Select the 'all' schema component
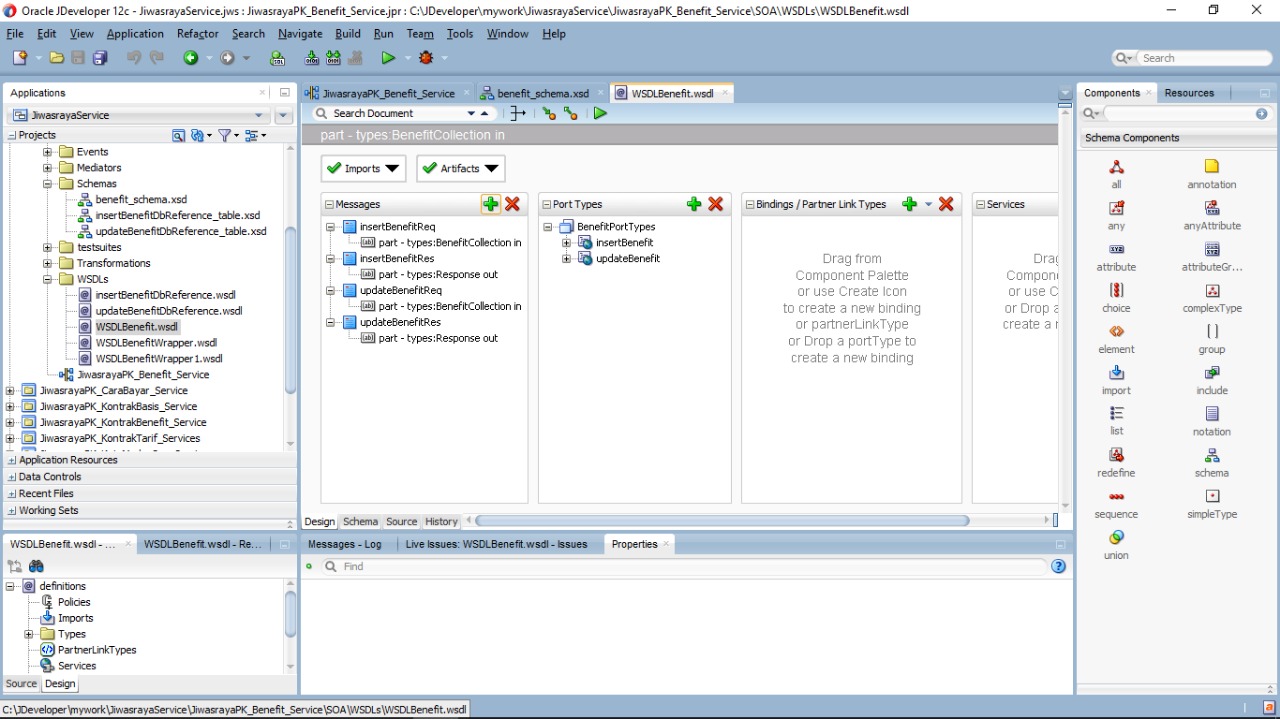 (1117, 173)
